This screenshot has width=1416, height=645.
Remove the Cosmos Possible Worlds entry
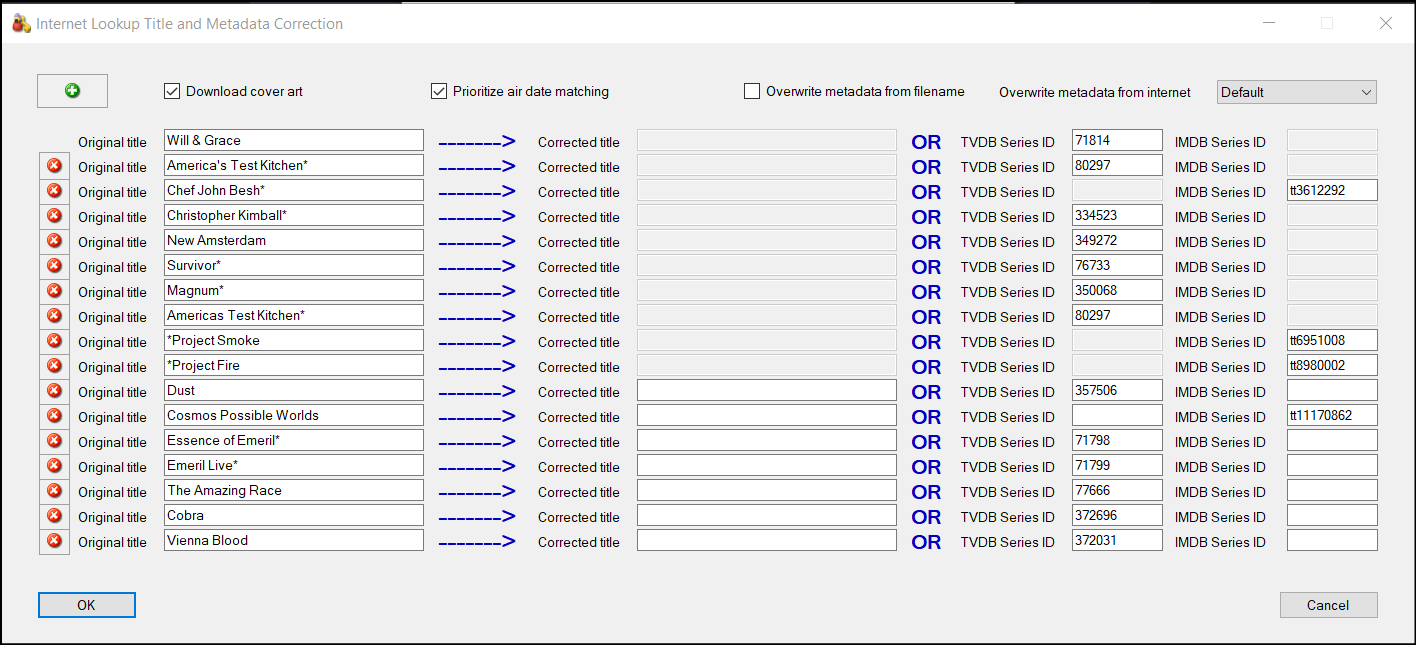54,416
